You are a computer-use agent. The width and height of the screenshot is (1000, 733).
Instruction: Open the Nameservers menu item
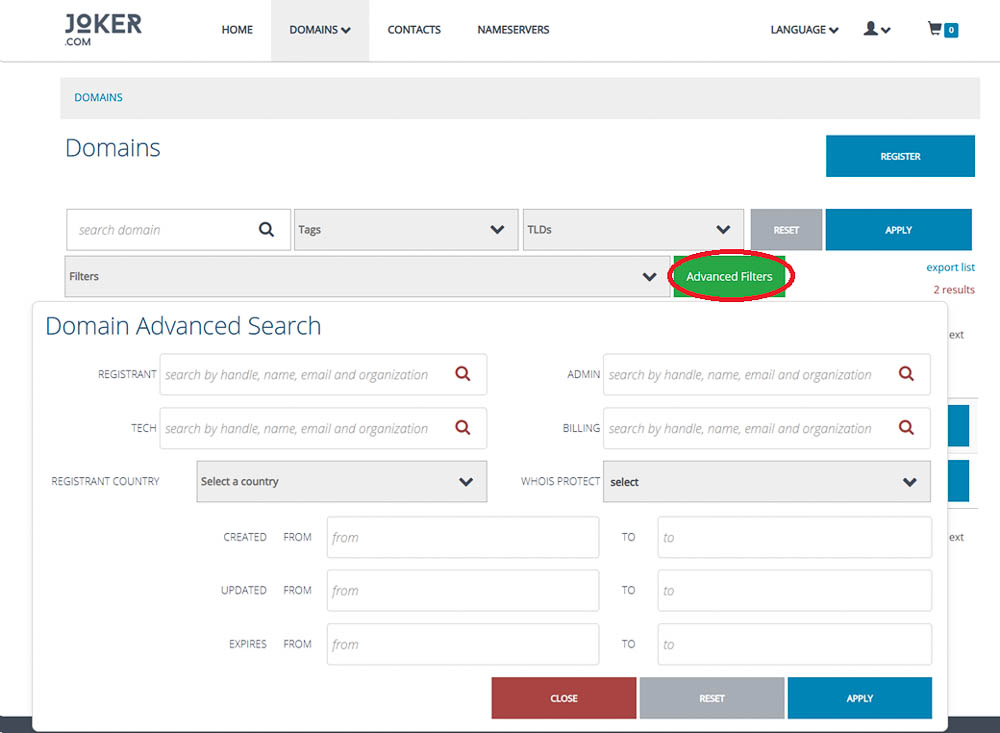[x=513, y=30]
